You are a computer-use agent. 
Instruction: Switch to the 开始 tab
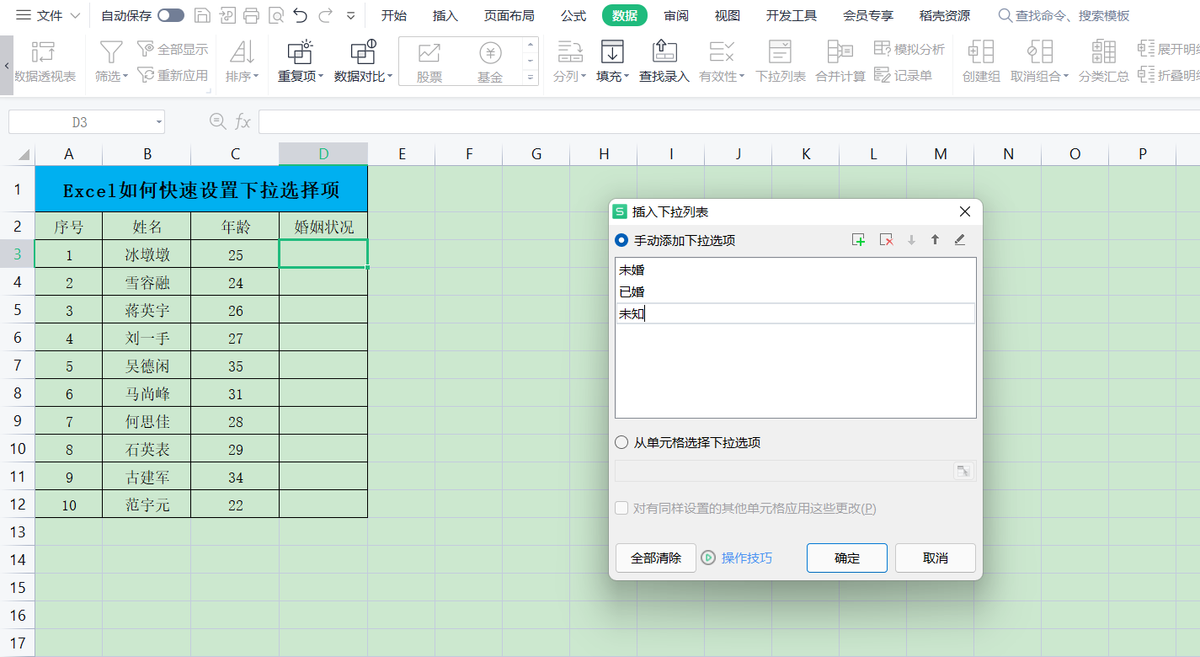(394, 16)
